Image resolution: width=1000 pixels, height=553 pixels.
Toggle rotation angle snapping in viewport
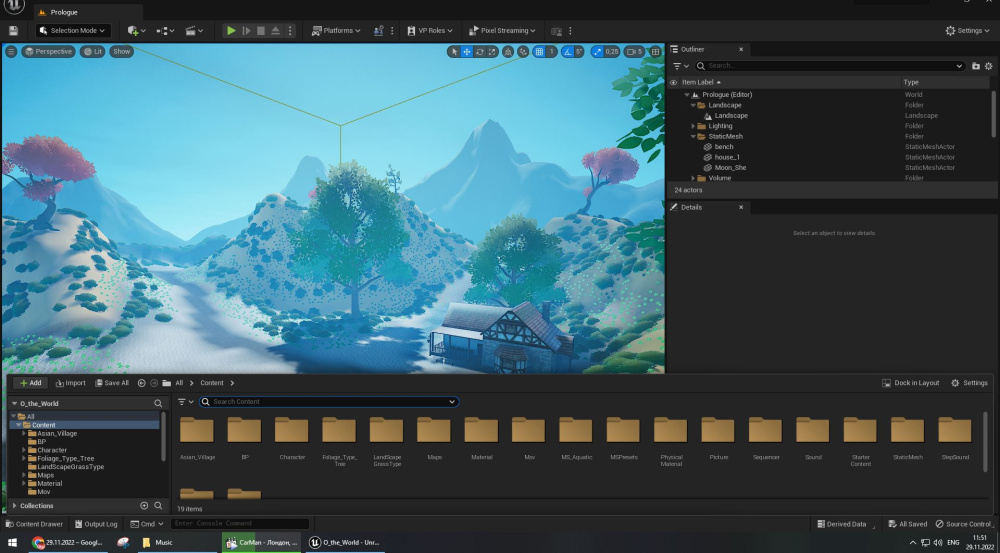(569, 51)
